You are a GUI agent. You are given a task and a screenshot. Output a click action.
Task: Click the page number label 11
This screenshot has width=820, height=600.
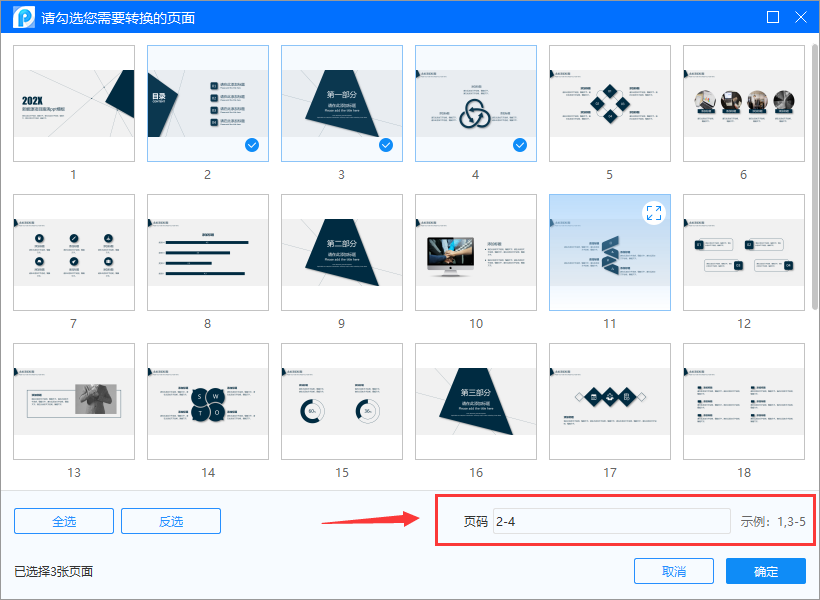click(610, 324)
